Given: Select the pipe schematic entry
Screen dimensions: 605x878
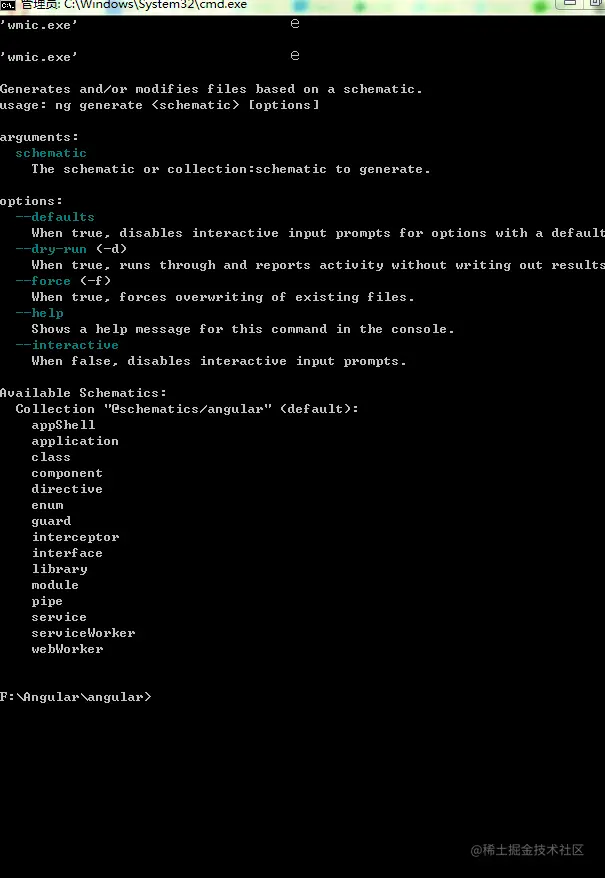Looking at the screenshot, I should click(x=47, y=601).
